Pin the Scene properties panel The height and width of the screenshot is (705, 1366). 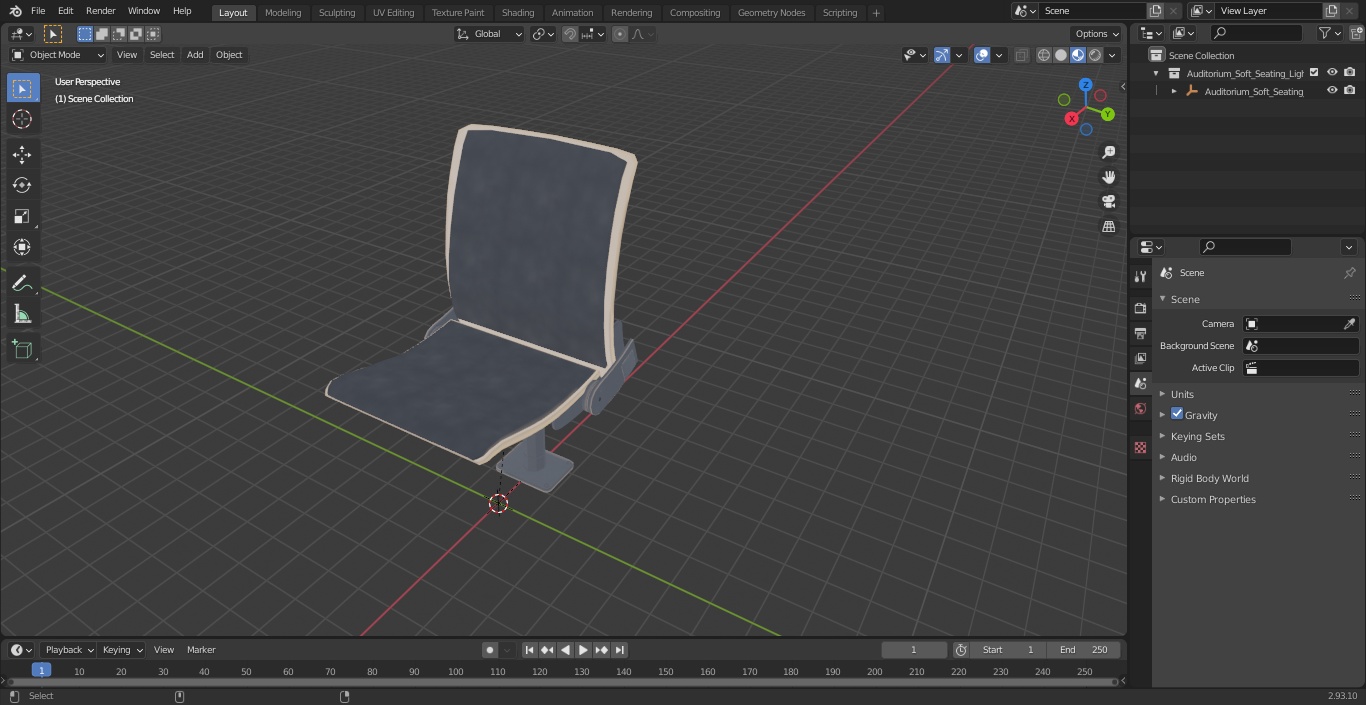tap(1349, 273)
